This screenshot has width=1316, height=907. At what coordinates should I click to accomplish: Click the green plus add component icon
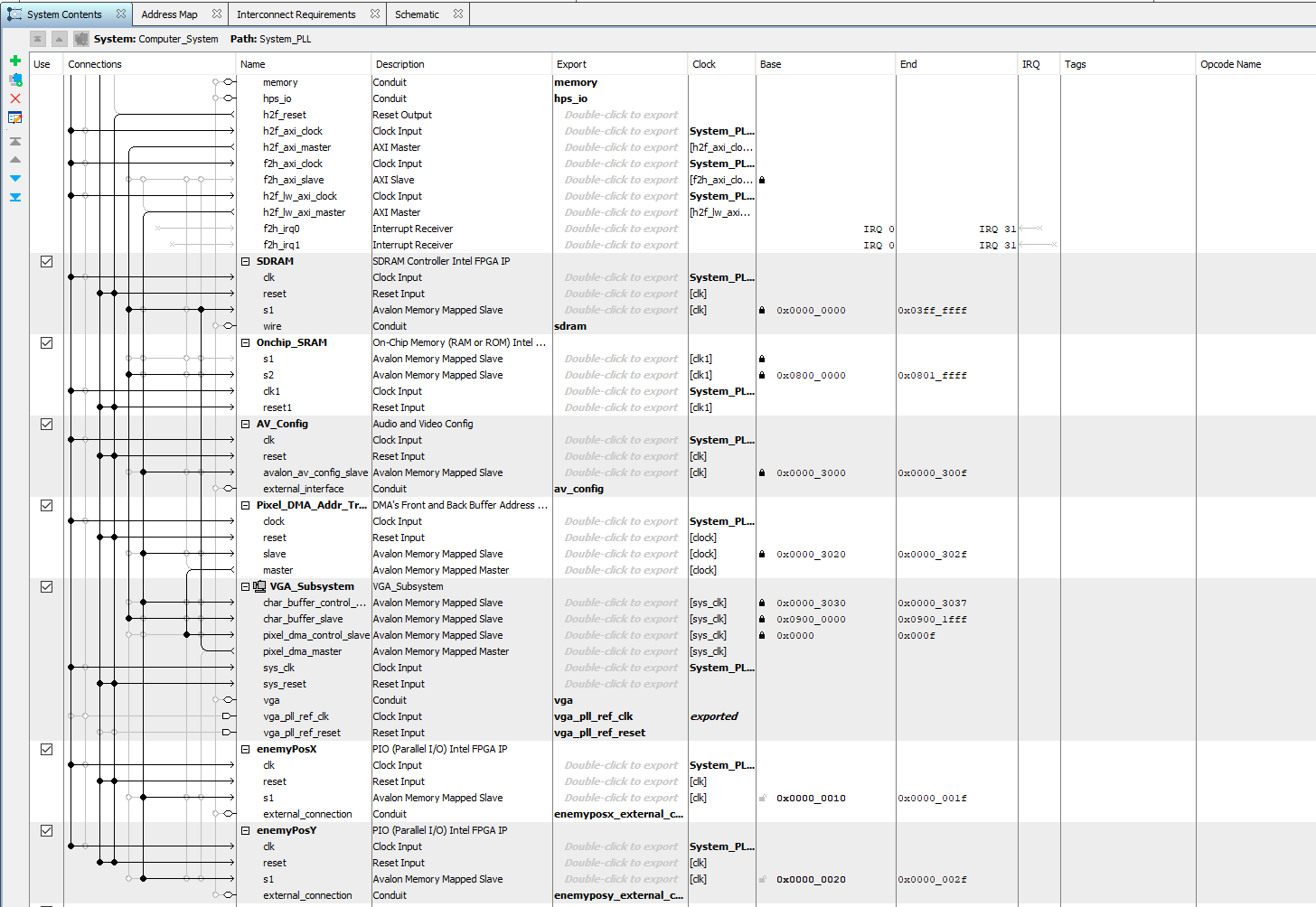pyautogui.click(x=15, y=61)
